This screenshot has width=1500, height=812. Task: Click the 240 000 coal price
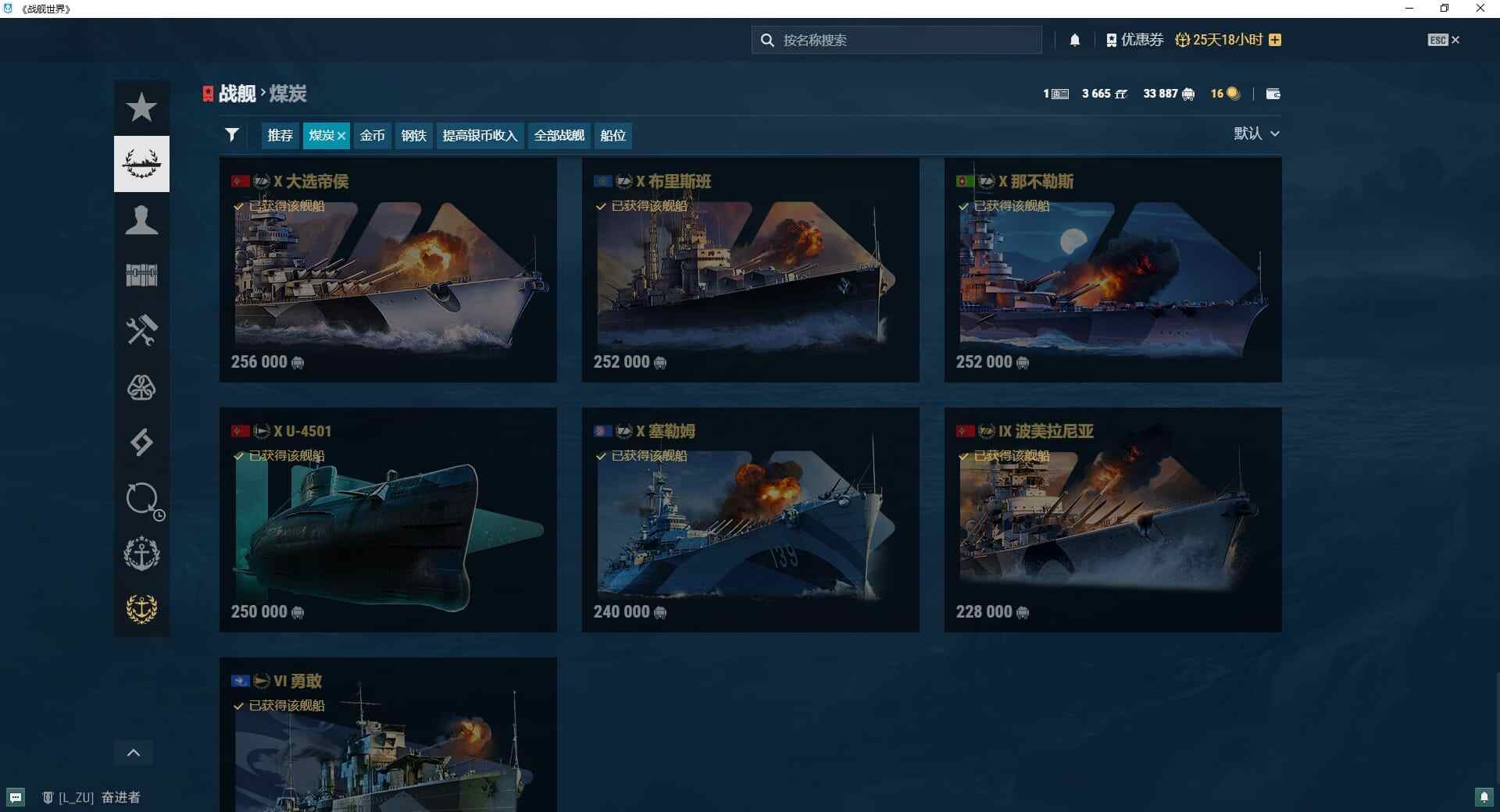pyautogui.click(x=630, y=612)
